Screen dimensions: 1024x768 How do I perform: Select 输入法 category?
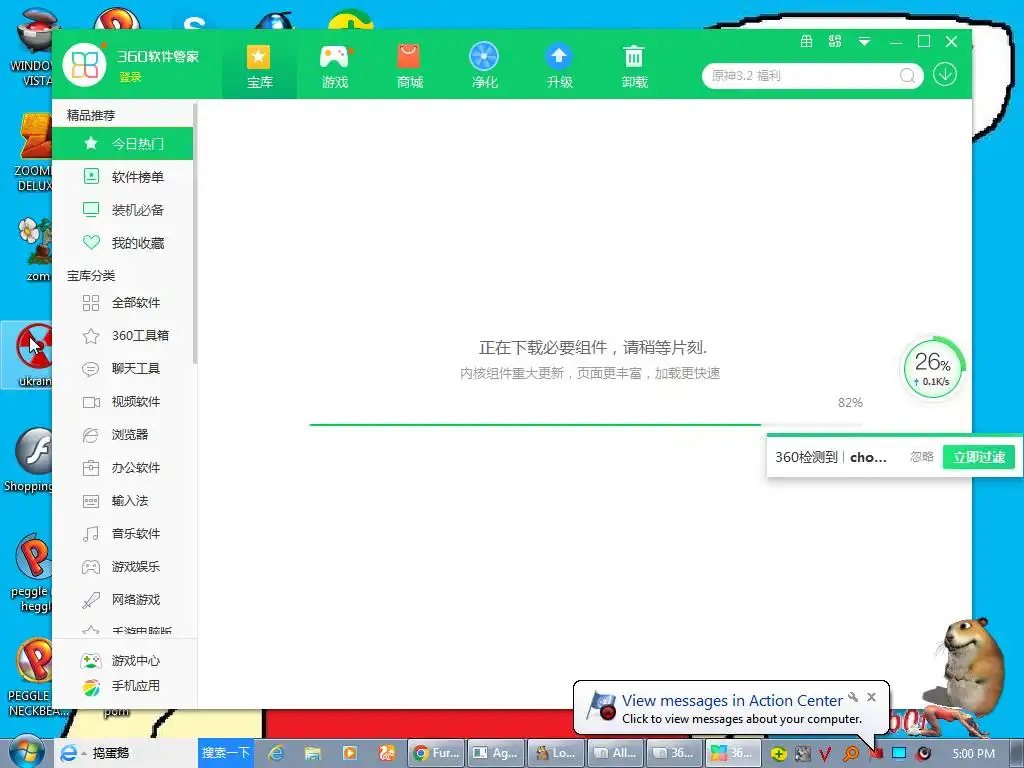tap(123, 501)
